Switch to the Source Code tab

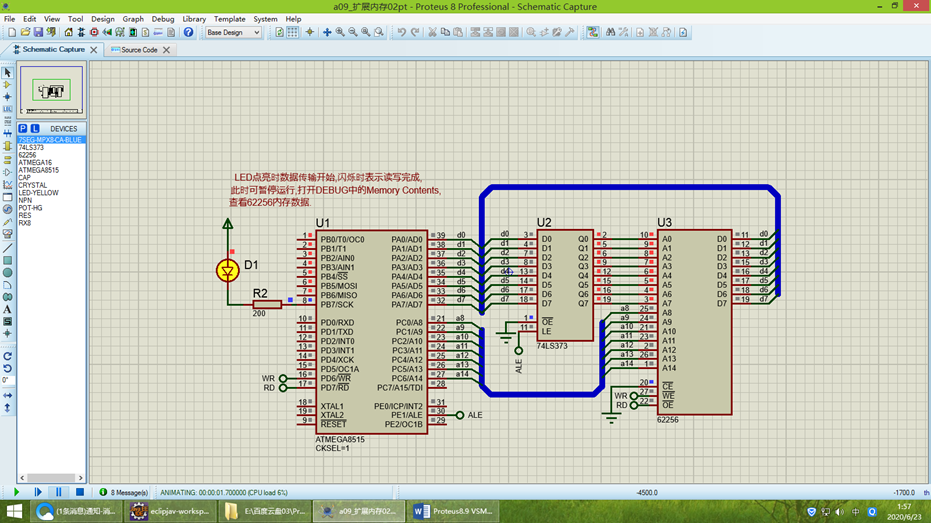pyautogui.click(x=139, y=49)
